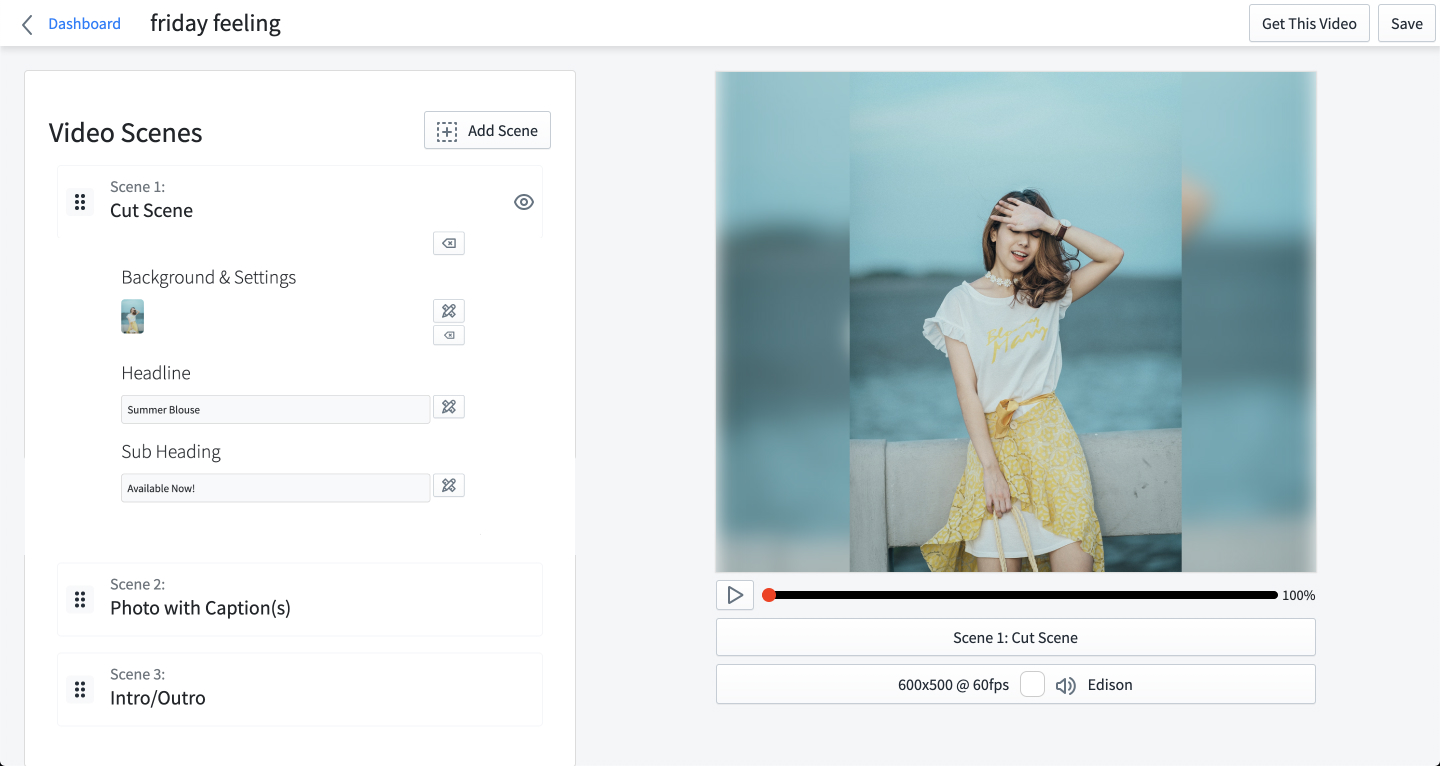Add a new scene
This screenshot has height=766, width=1440.
point(487,131)
